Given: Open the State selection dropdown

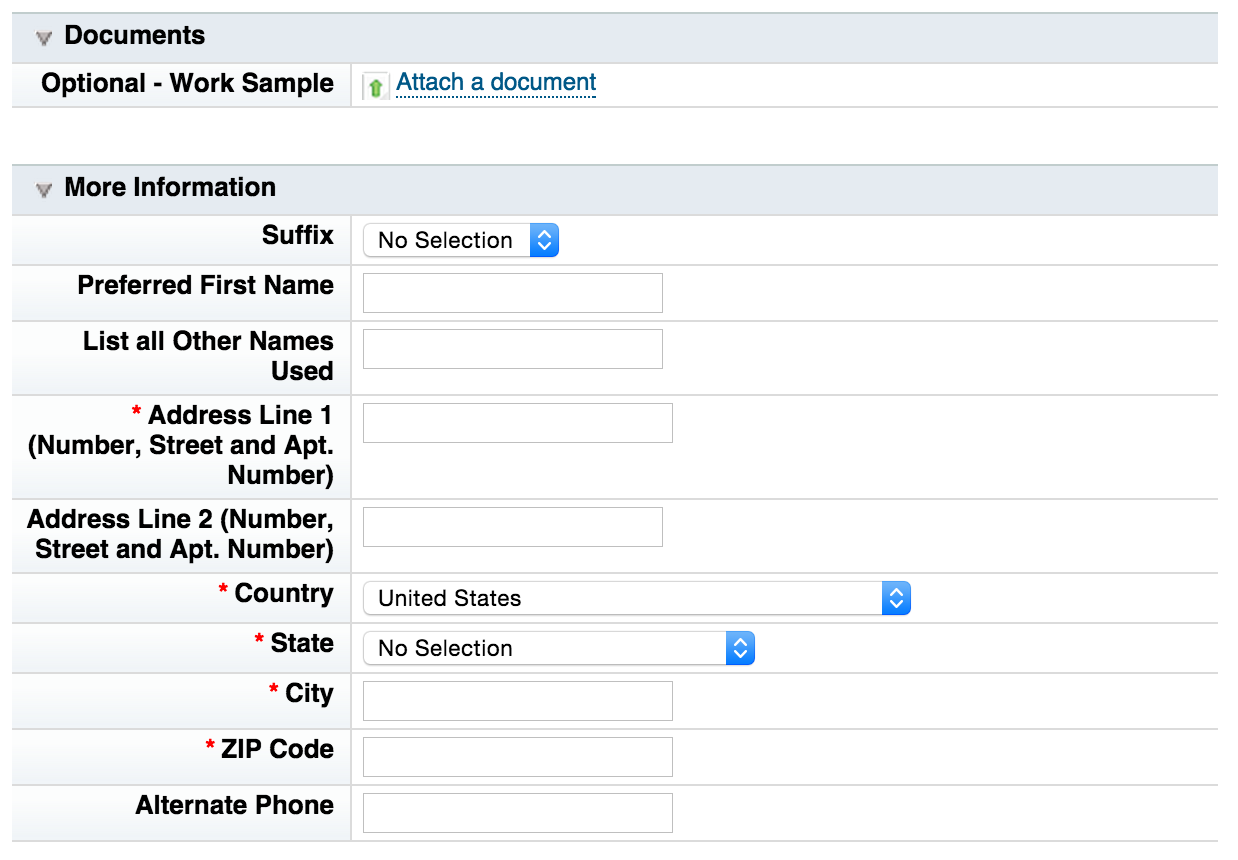Looking at the screenshot, I should (558, 648).
